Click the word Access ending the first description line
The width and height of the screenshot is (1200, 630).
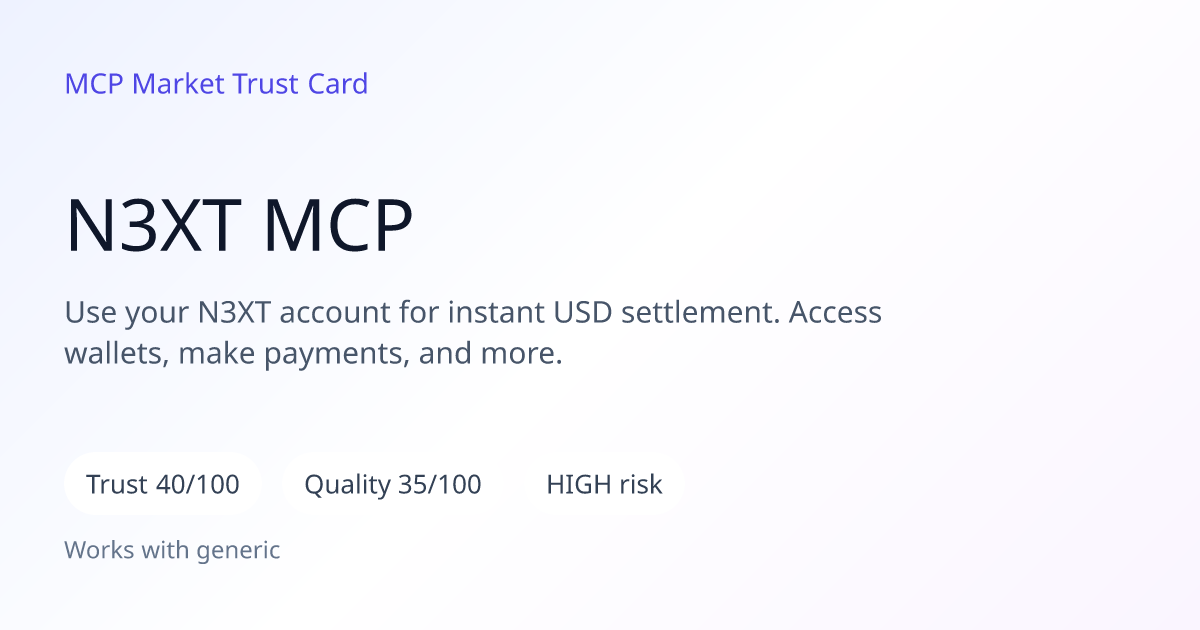pyautogui.click(x=835, y=313)
